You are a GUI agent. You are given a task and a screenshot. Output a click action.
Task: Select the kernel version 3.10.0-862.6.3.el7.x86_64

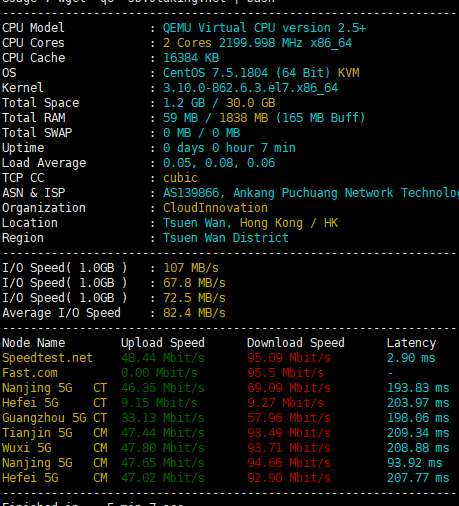tap(250, 88)
